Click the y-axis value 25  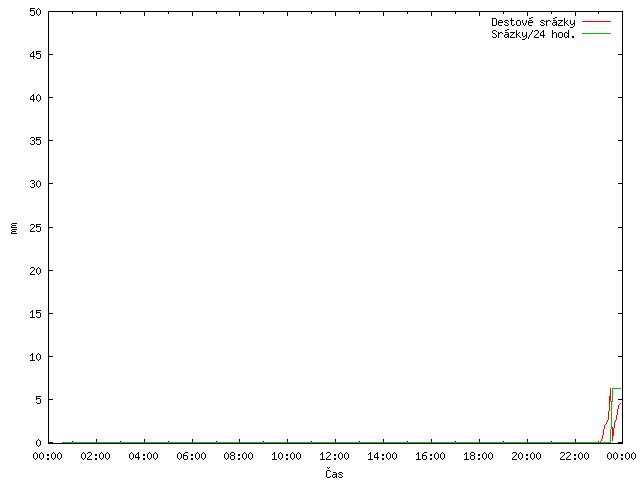[36, 228]
